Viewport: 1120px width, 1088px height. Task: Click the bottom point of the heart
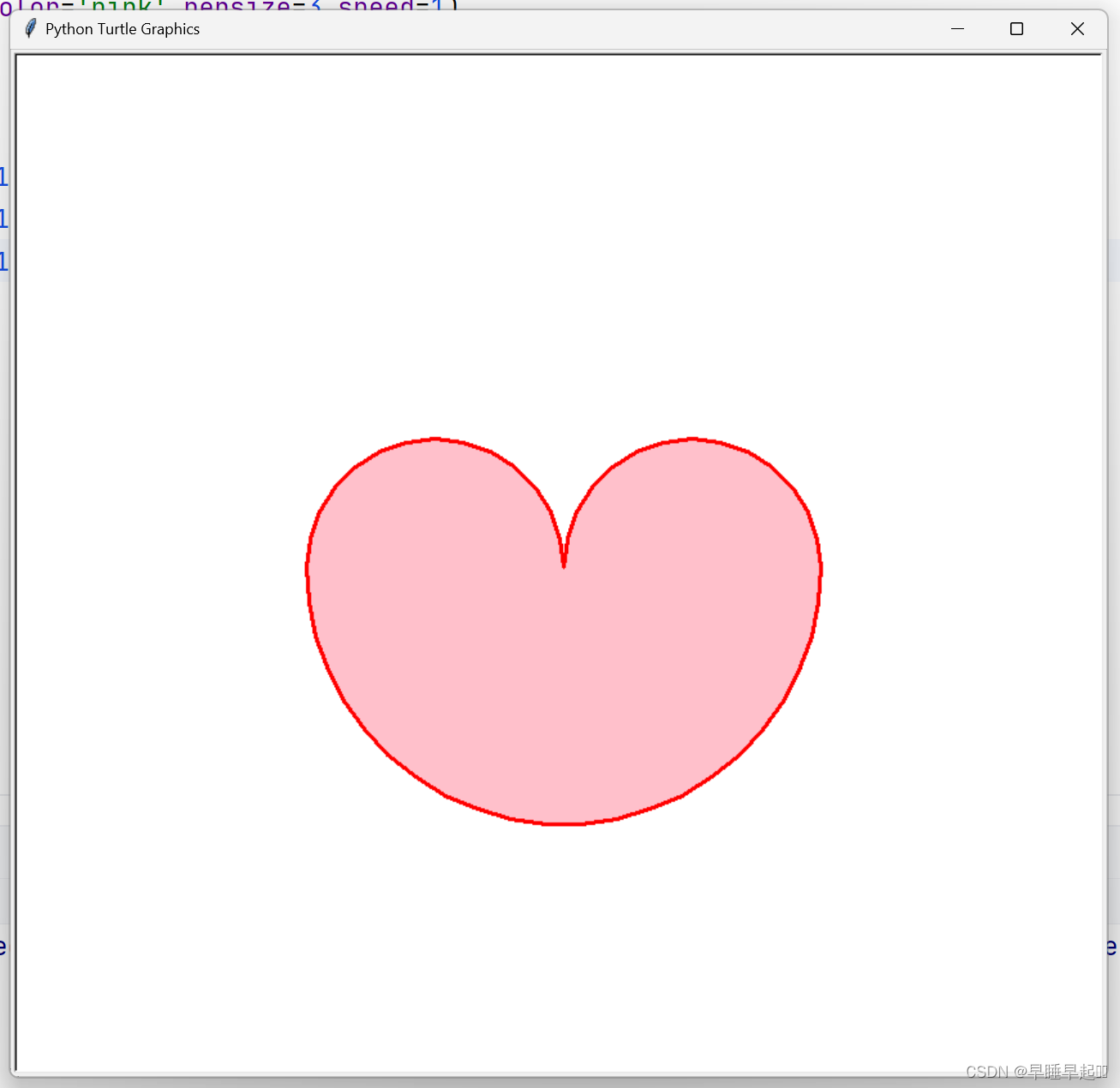point(563,822)
